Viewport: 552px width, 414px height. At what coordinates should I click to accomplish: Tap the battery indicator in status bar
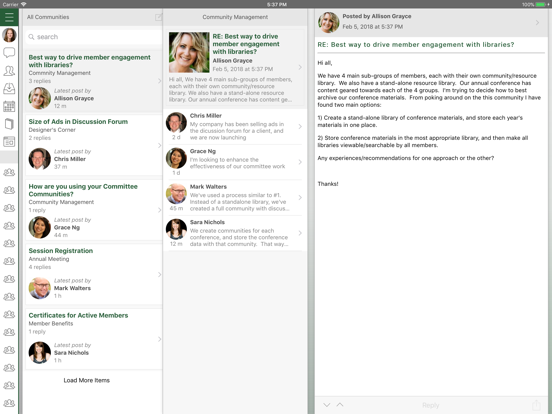540,4
